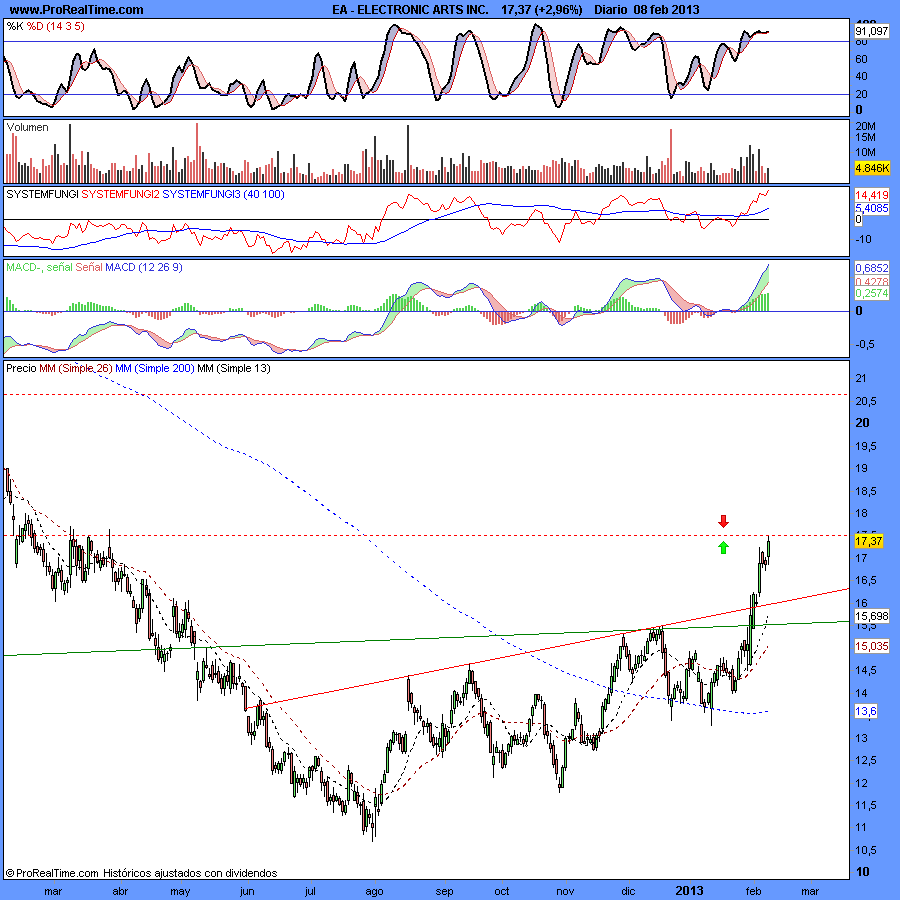900x900 pixels.
Task: Click the blue 5,4085 indicator value
Action: (871, 208)
